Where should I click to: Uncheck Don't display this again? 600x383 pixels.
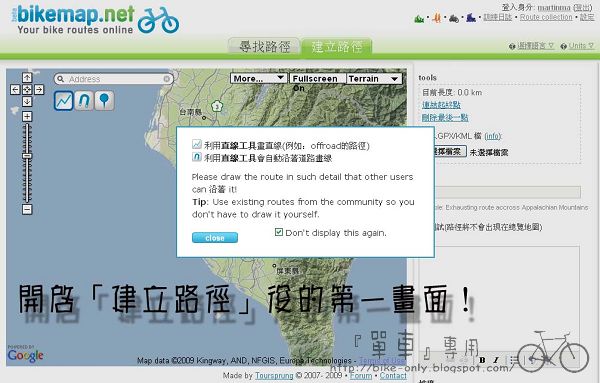(x=279, y=232)
